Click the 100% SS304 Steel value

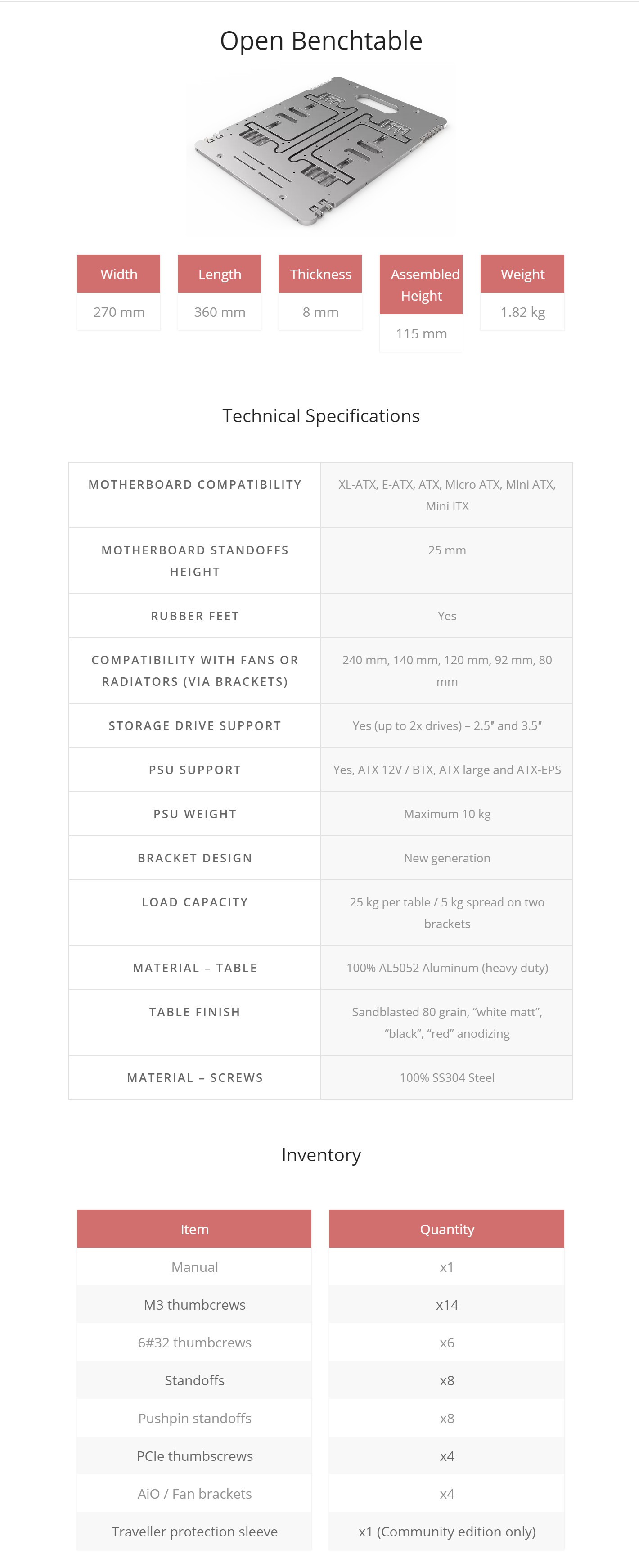[x=447, y=1078]
